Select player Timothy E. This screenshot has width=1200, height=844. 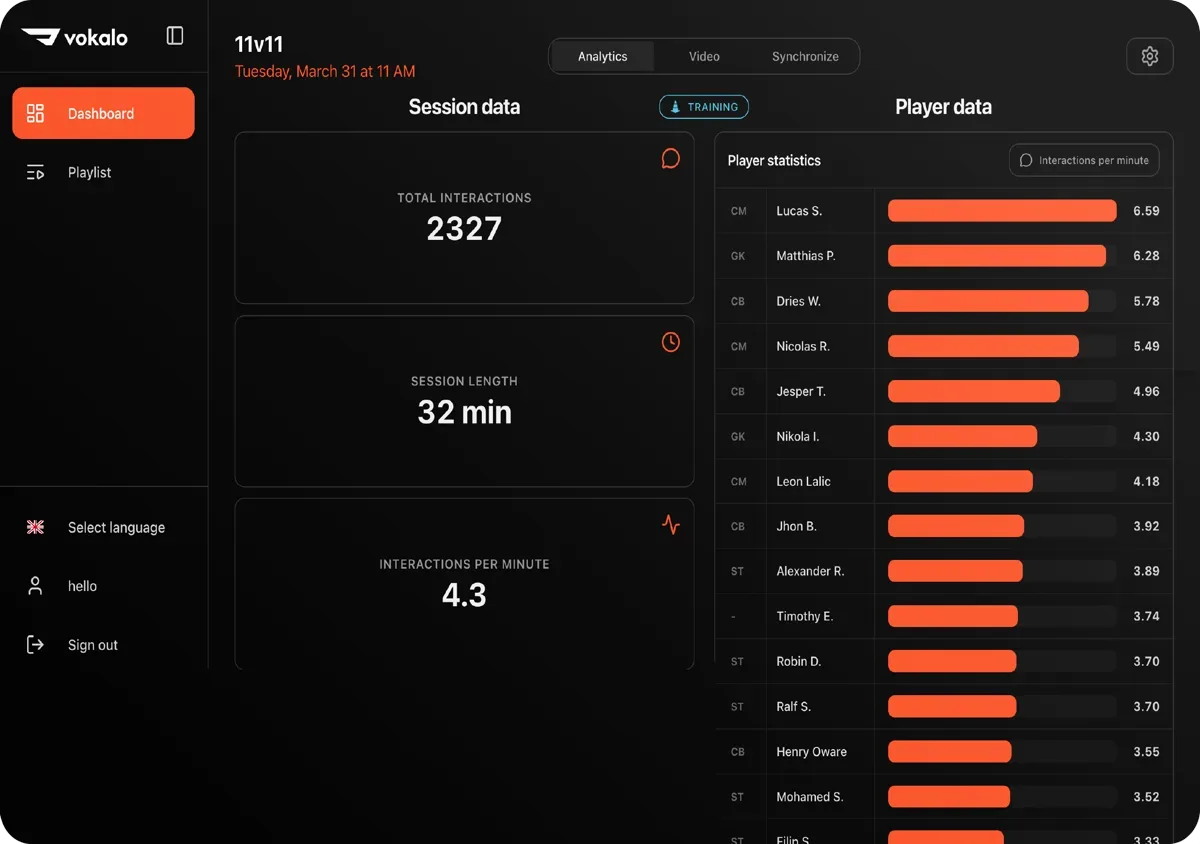pos(805,616)
